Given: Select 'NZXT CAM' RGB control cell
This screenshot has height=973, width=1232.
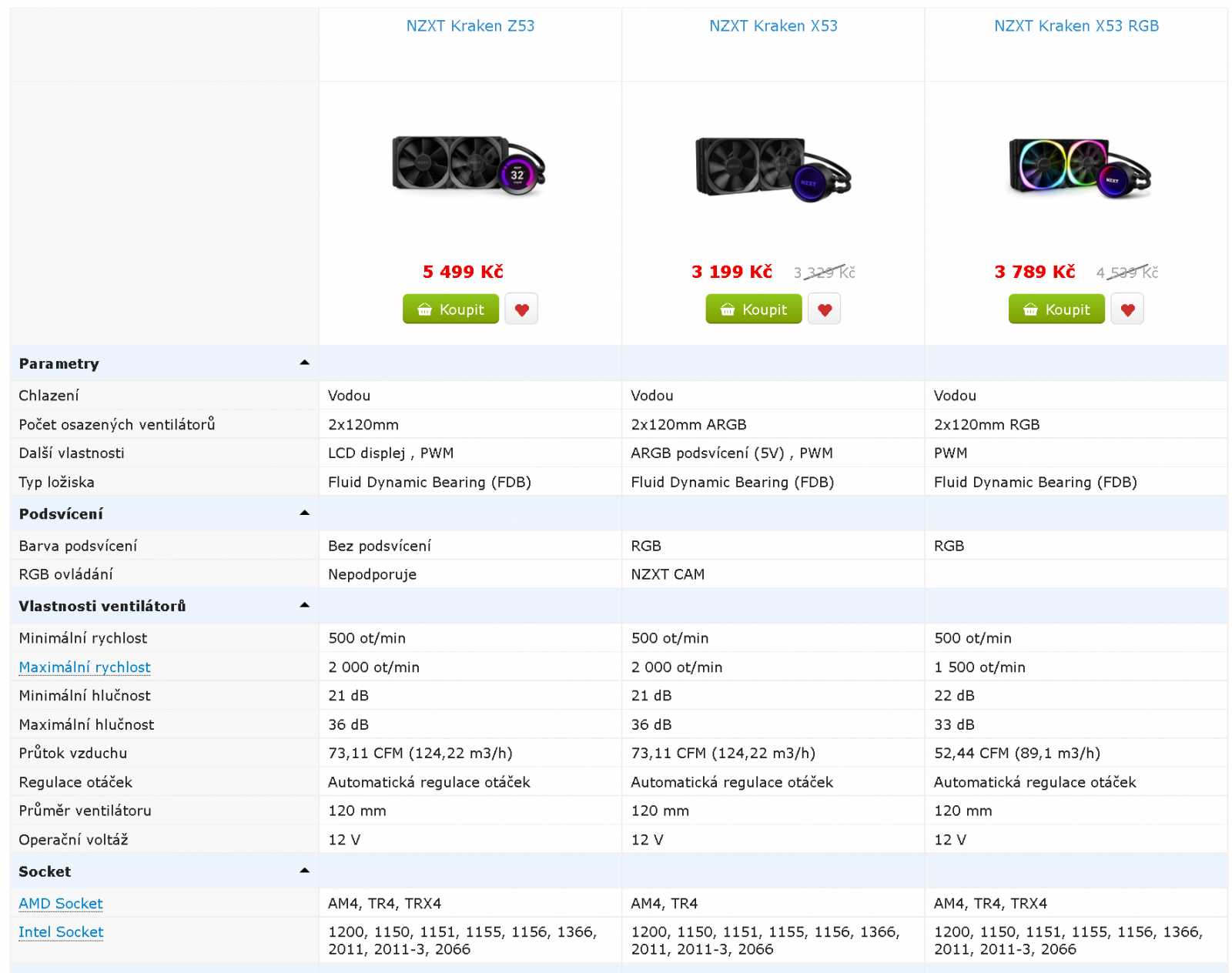Looking at the screenshot, I should (773, 574).
